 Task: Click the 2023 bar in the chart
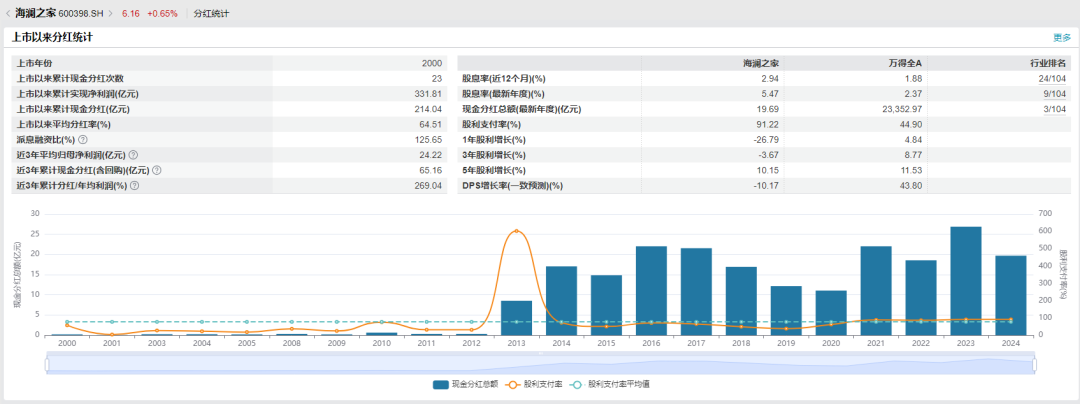(965, 281)
